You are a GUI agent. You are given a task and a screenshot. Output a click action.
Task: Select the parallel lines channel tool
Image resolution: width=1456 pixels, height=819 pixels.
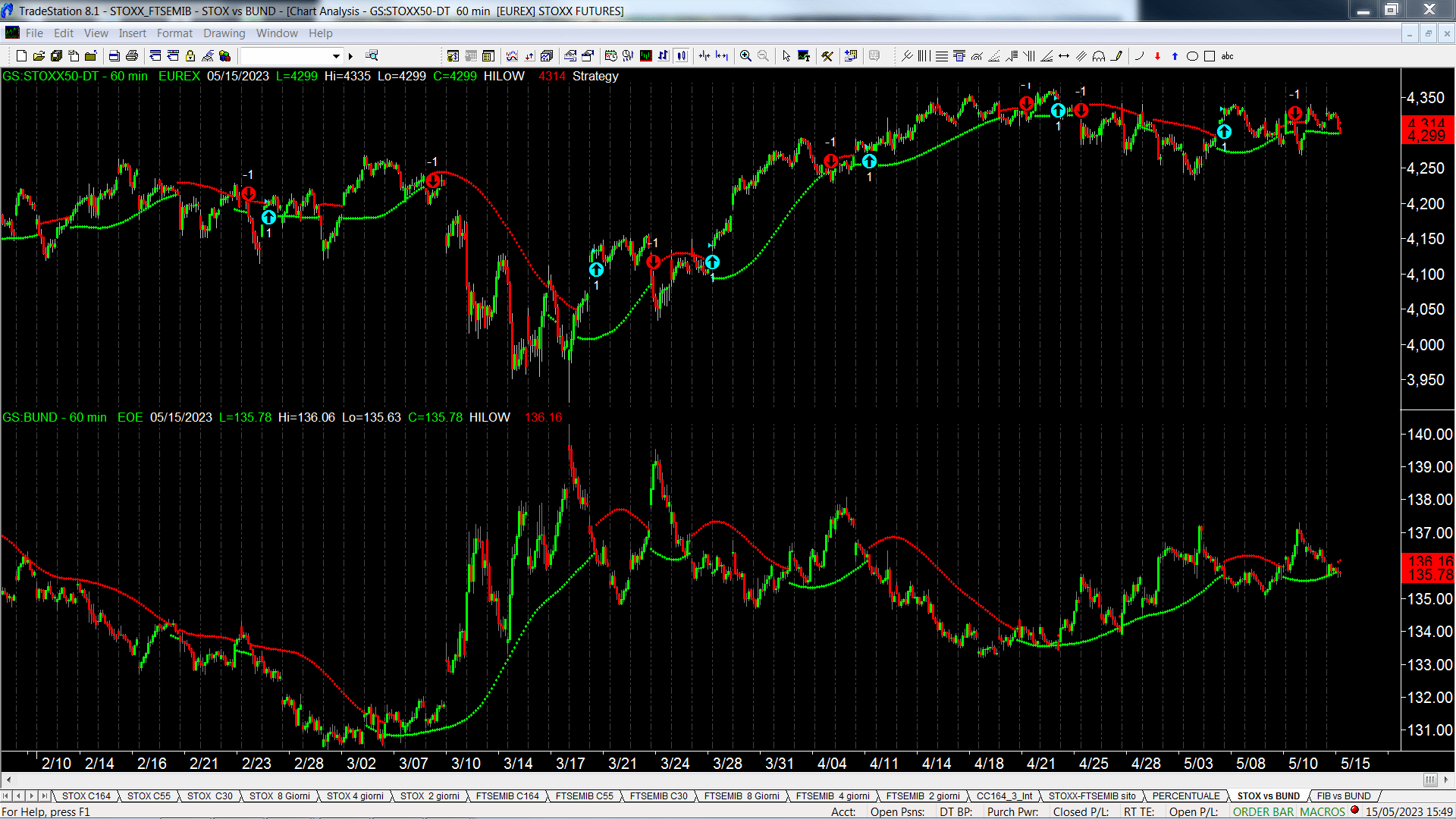tap(1081, 56)
